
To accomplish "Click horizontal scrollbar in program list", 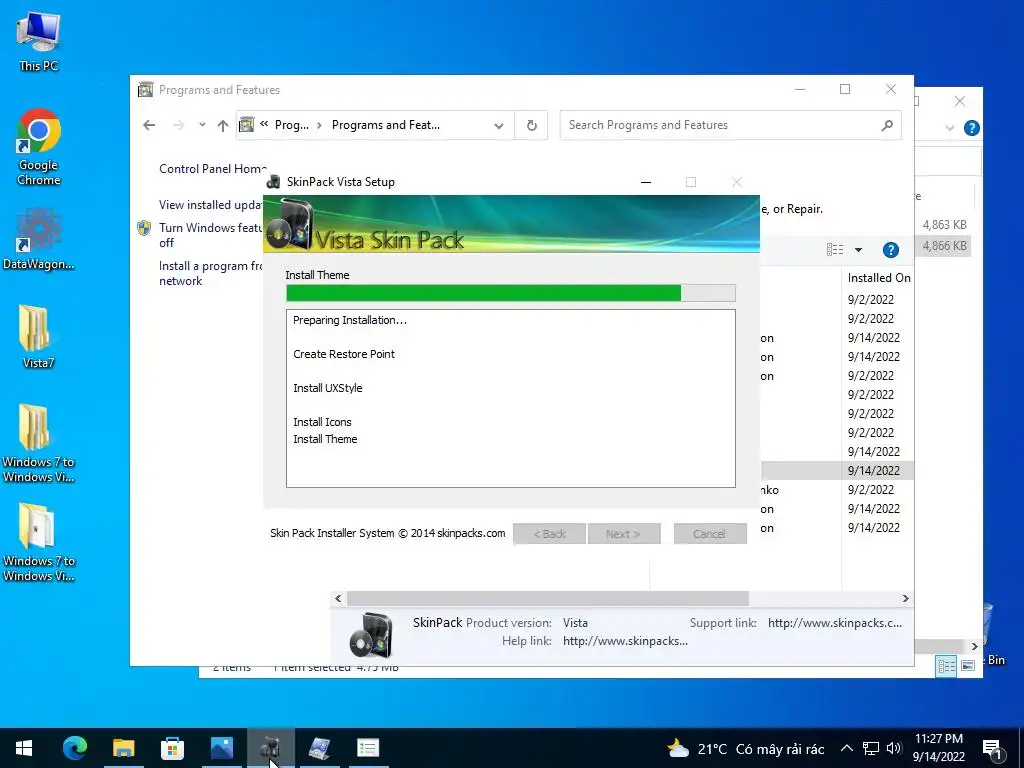I will tap(548, 598).
